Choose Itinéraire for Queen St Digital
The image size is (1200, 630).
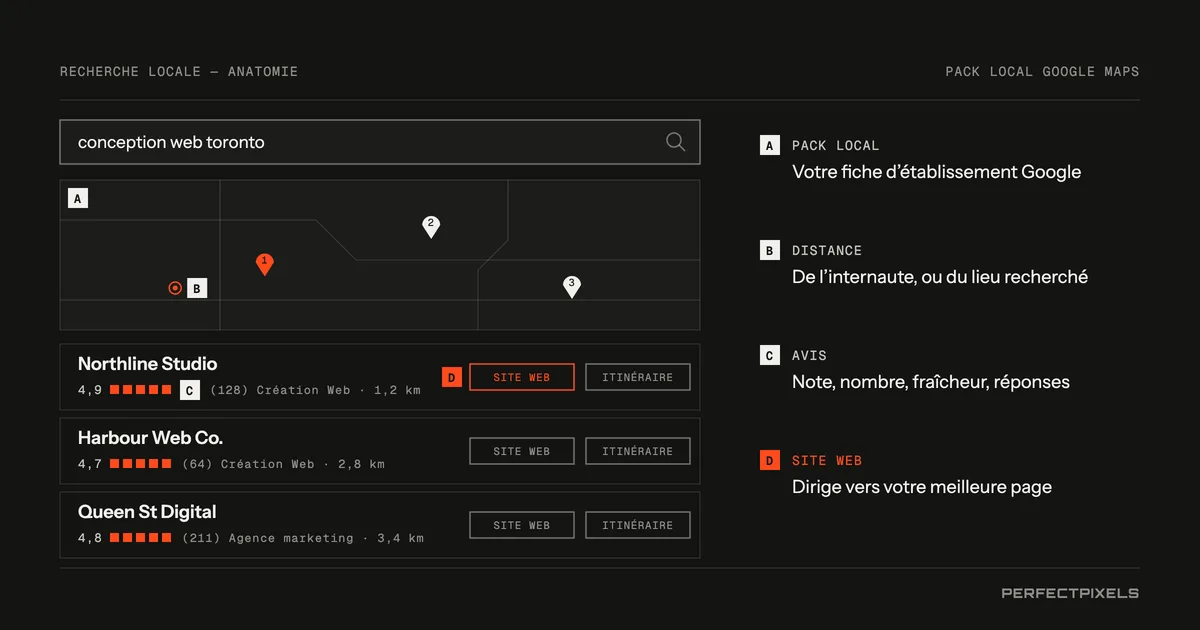pyautogui.click(x=638, y=525)
